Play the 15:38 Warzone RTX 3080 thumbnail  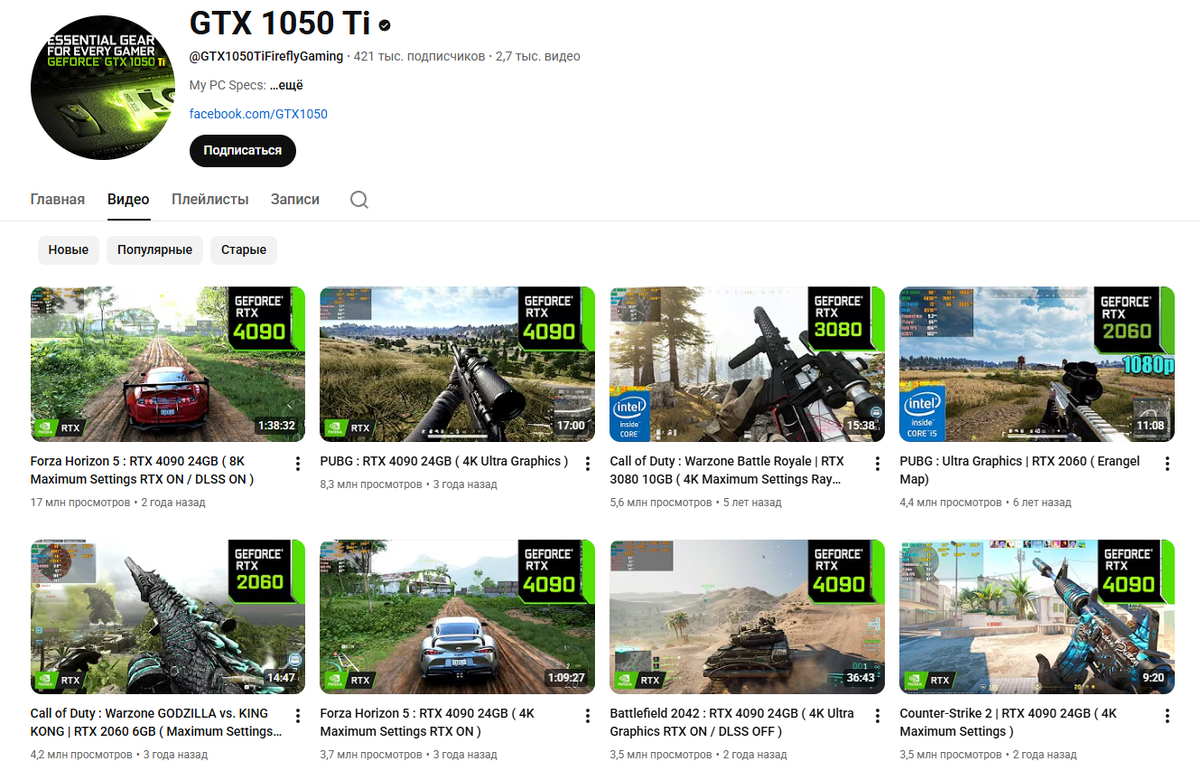(747, 364)
